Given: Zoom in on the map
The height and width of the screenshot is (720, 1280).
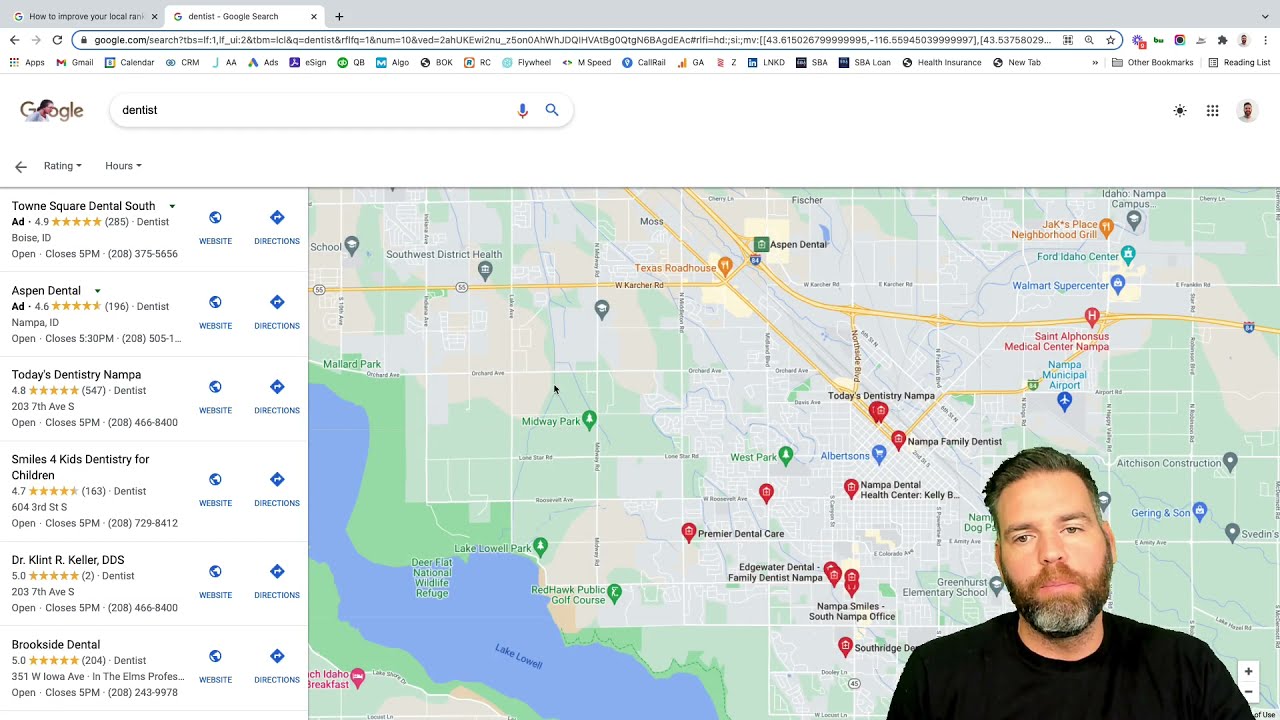Looking at the screenshot, I should (x=1248, y=671).
